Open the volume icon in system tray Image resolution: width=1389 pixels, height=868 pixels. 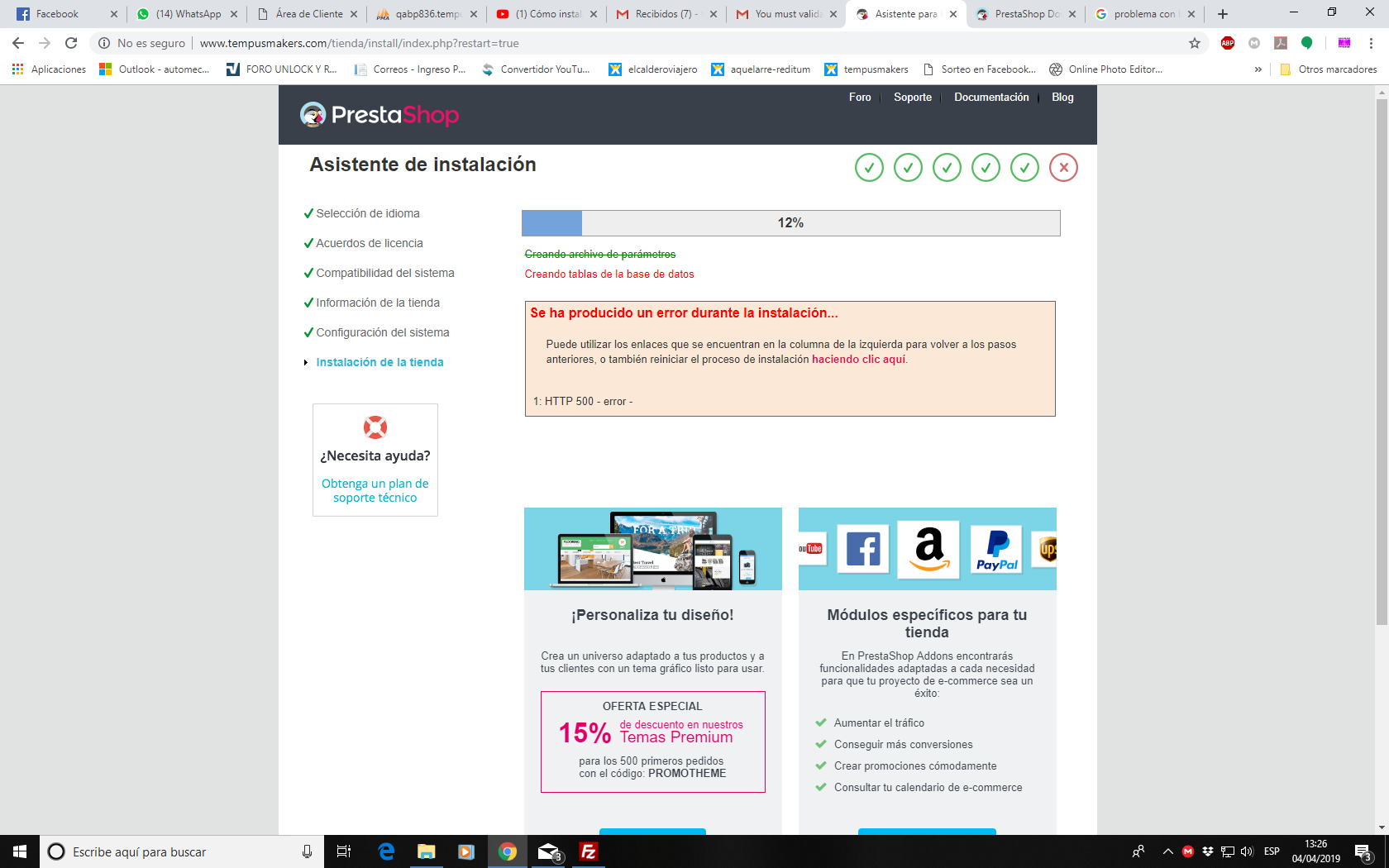pos(1247,851)
